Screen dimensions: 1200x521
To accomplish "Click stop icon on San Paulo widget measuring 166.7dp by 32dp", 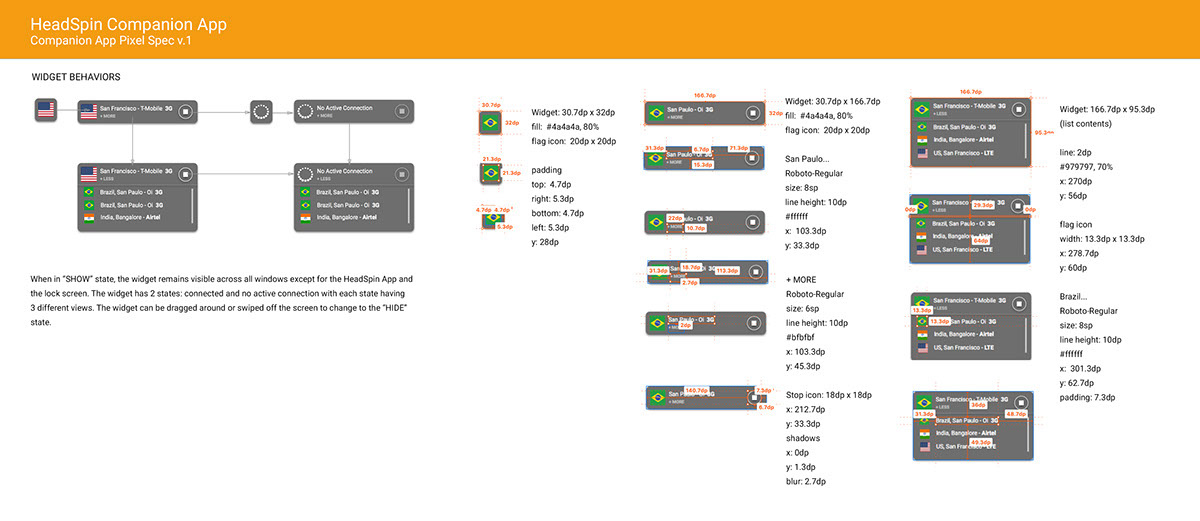I will tap(751, 113).
